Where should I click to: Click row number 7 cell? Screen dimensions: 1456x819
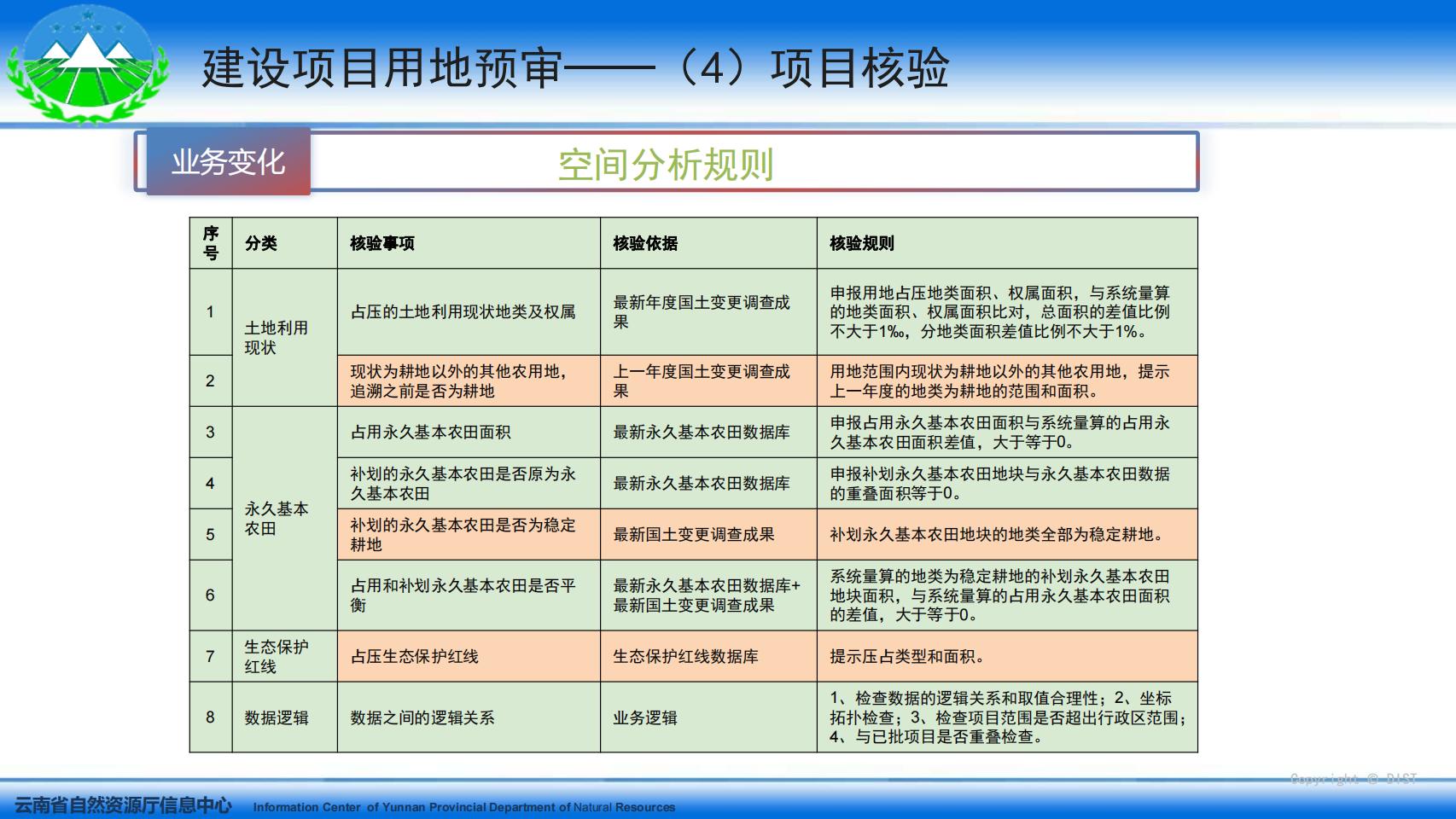[211, 656]
